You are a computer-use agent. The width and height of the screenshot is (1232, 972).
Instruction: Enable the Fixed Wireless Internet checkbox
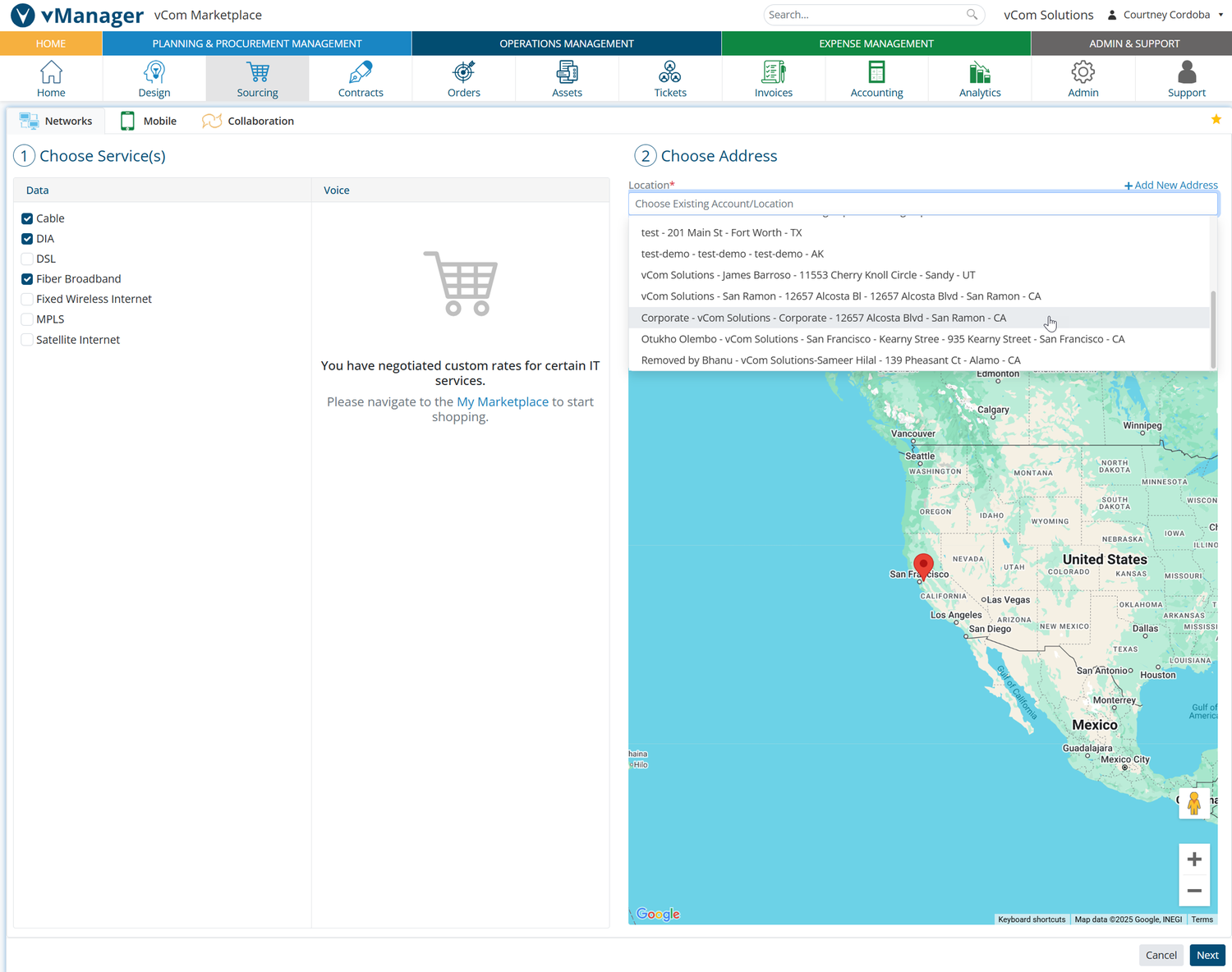click(27, 299)
